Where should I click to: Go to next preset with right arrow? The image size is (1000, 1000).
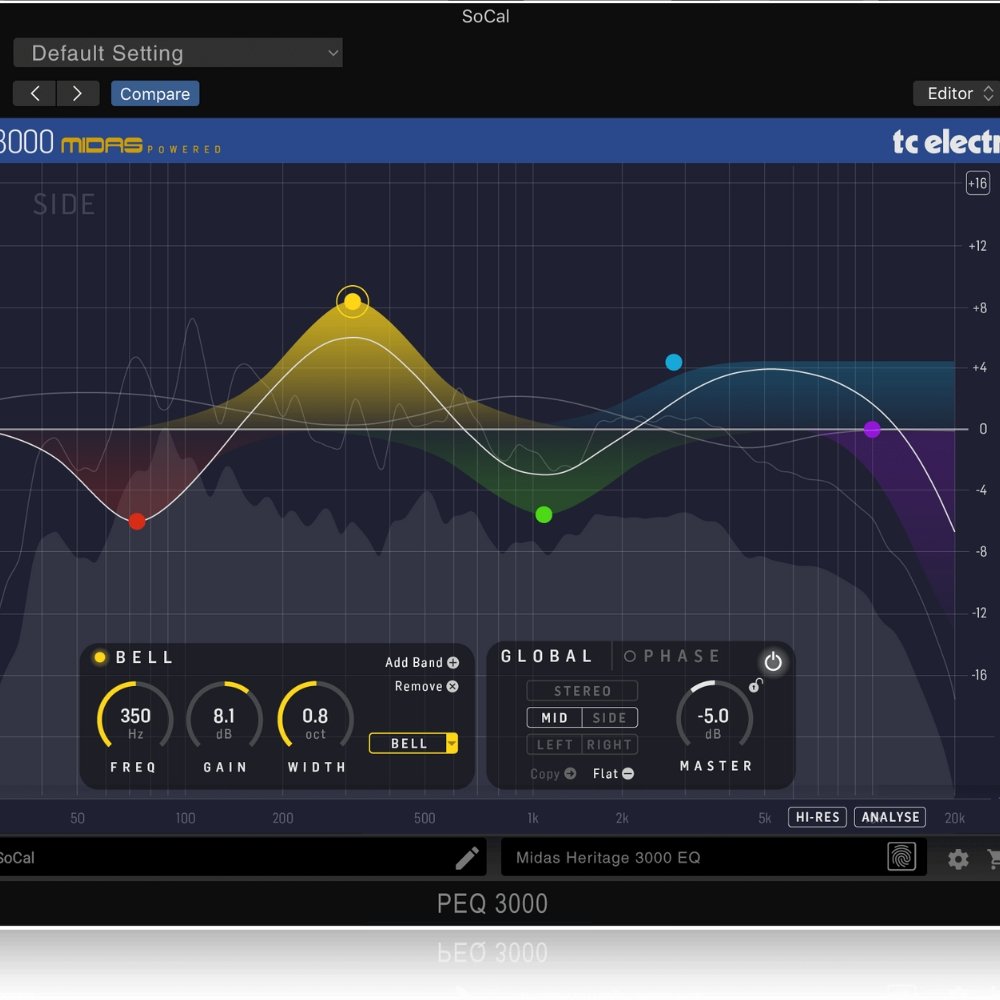pyautogui.click(x=77, y=94)
